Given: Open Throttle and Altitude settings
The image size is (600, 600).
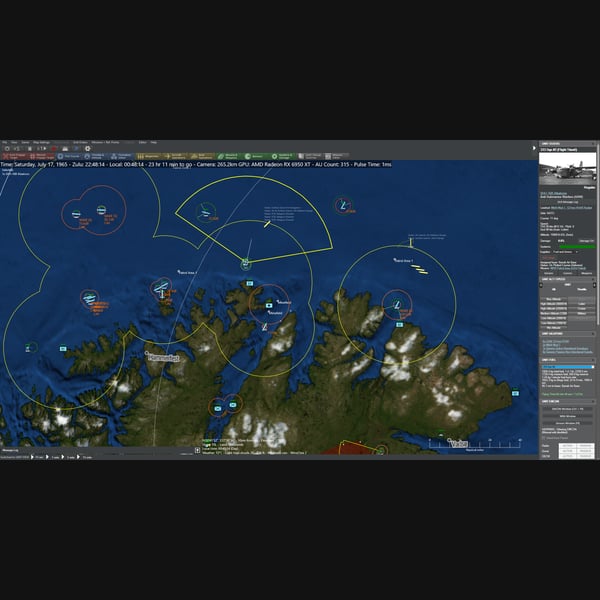Looking at the screenshot, I should pos(95,156).
